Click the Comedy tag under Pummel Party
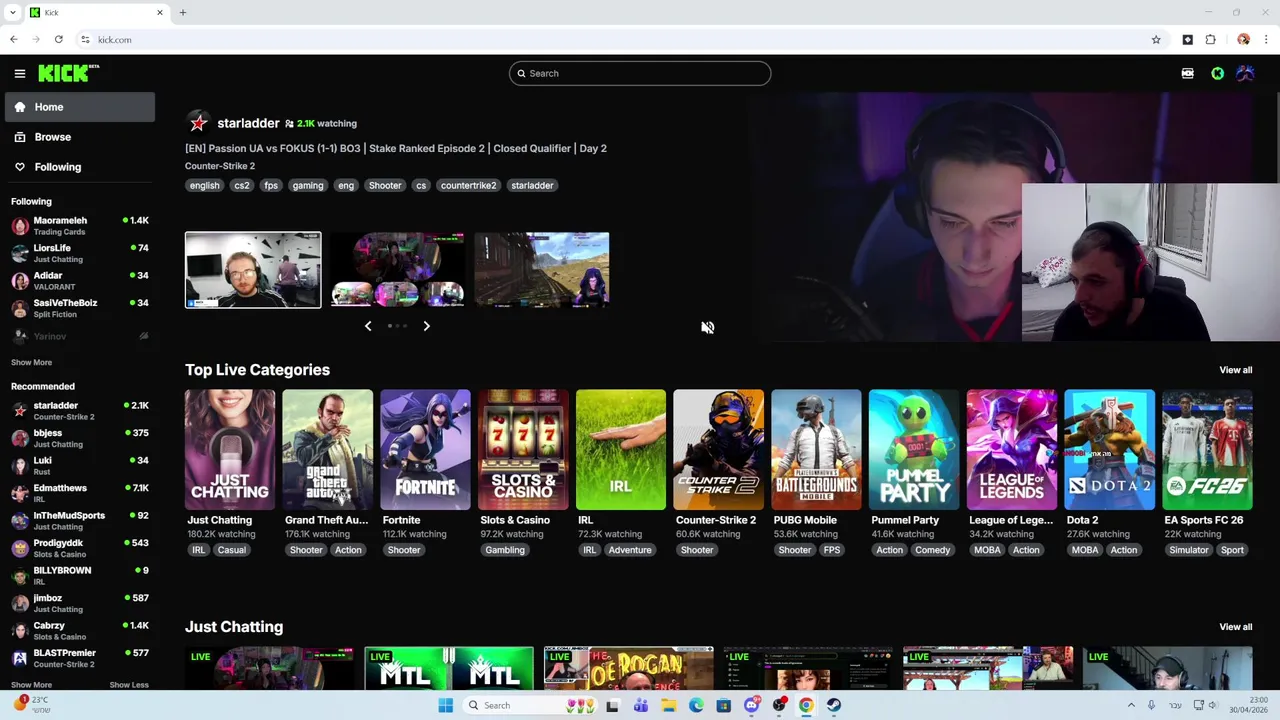The width and height of the screenshot is (1280, 720). [x=933, y=550]
